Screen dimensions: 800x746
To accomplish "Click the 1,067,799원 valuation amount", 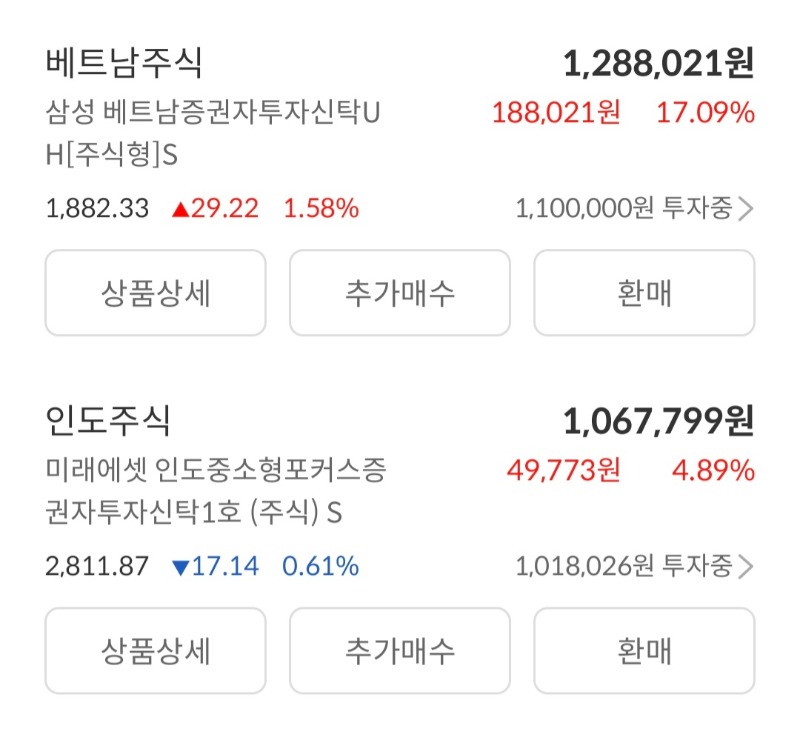I will [x=658, y=422].
